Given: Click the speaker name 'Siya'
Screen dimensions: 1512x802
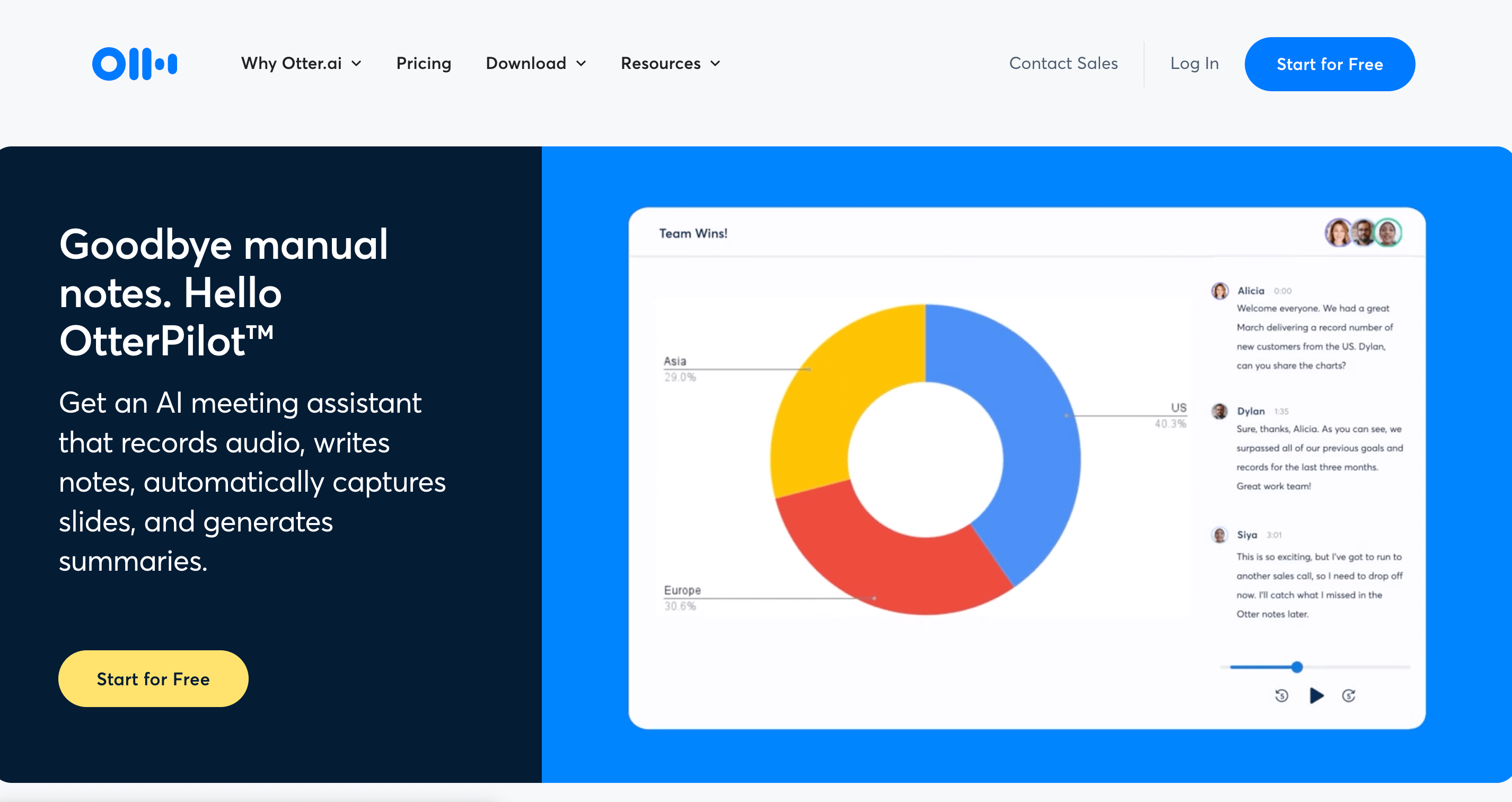Looking at the screenshot, I should click(1247, 535).
